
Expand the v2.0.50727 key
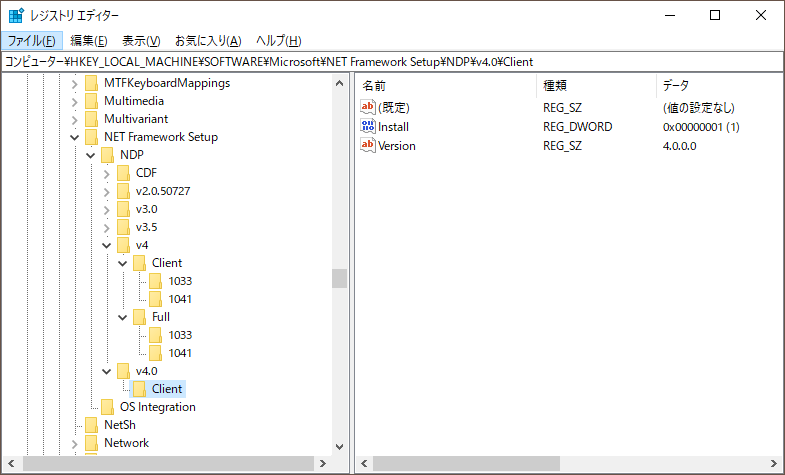107,192
